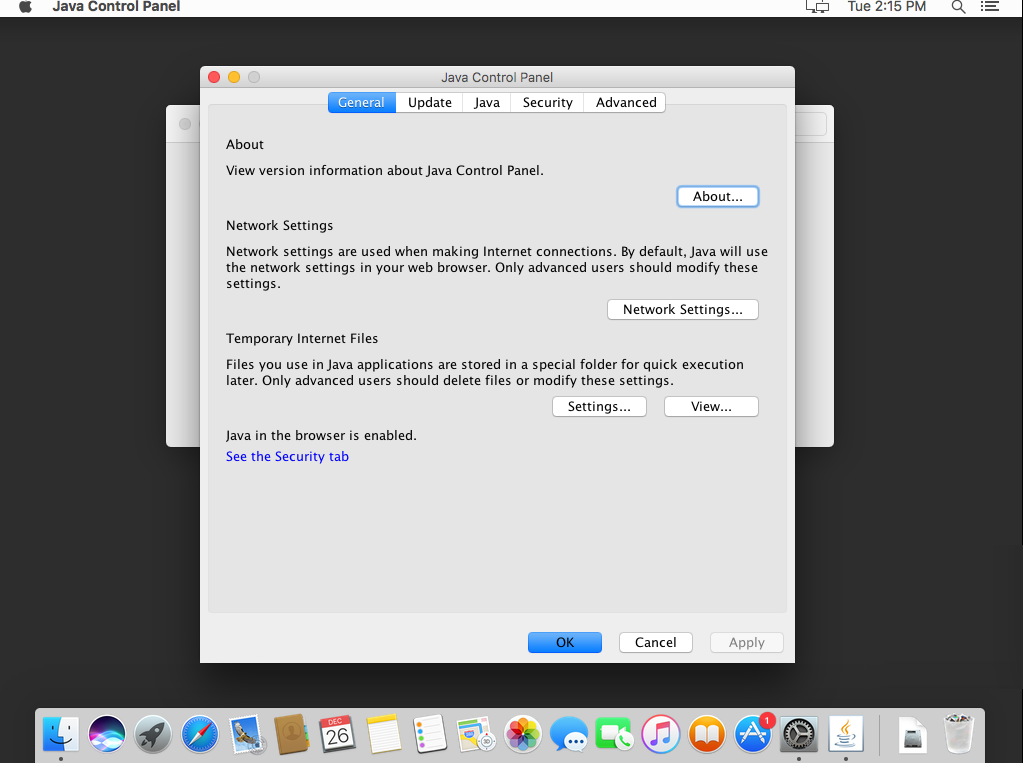Click the Java app icon in dock
The height and width of the screenshot is (763, 1023).
coord(846,735)
